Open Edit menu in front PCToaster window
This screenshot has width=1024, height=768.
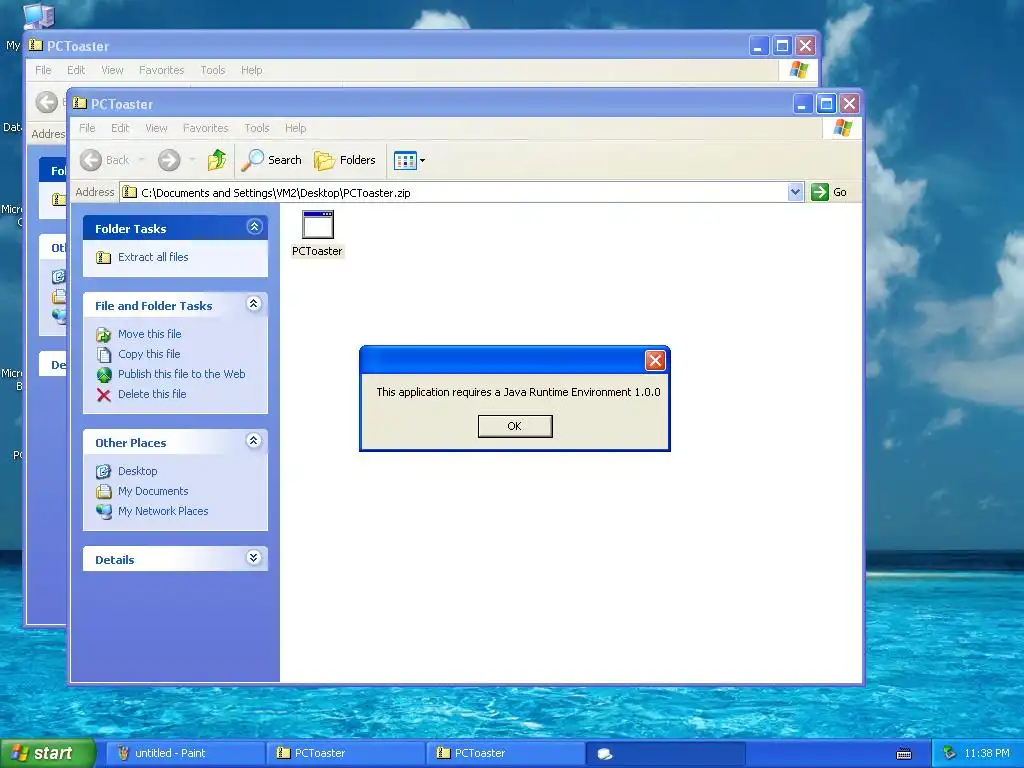(120, 128)
